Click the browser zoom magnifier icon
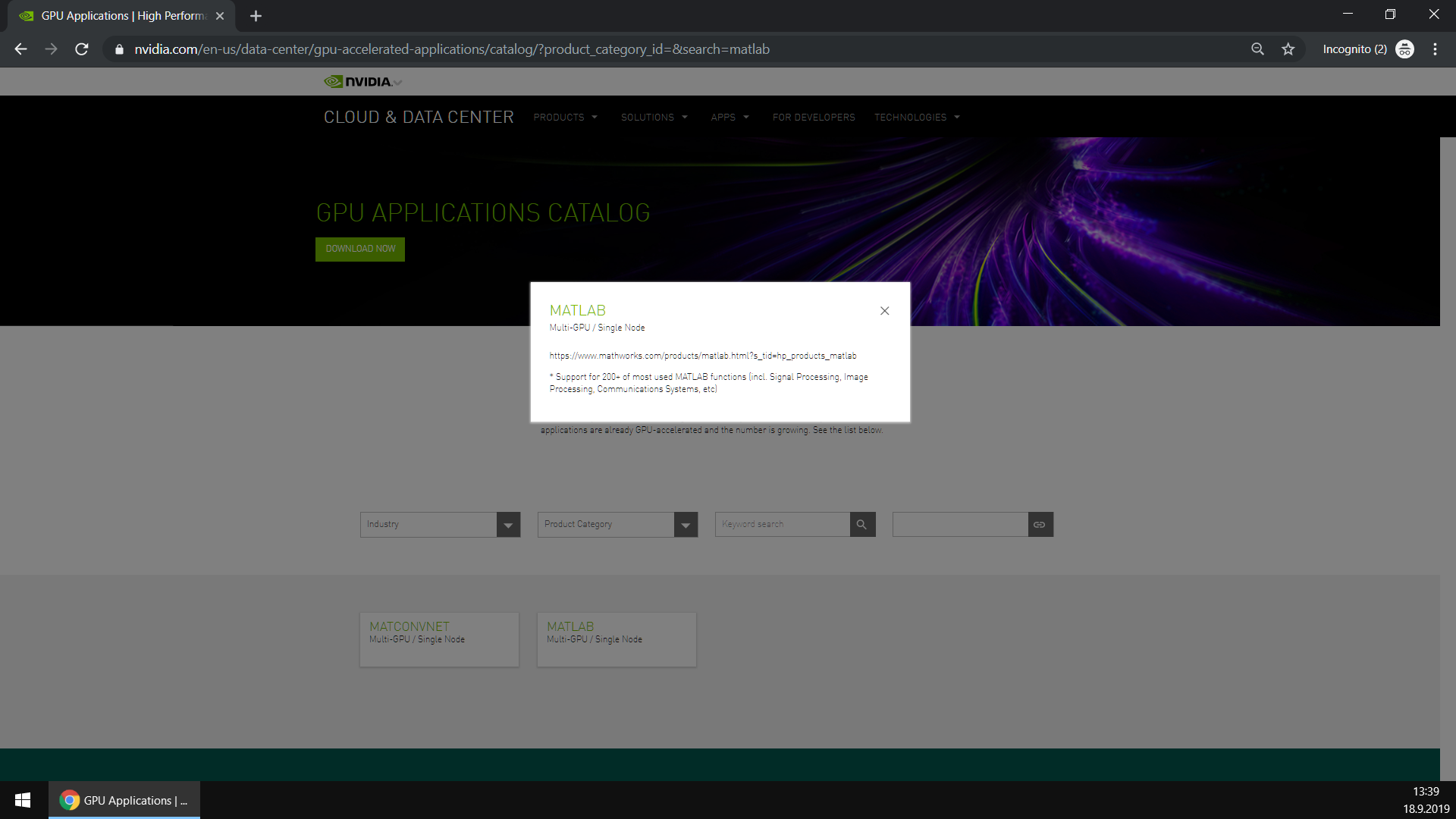 tap(1257, 49)
